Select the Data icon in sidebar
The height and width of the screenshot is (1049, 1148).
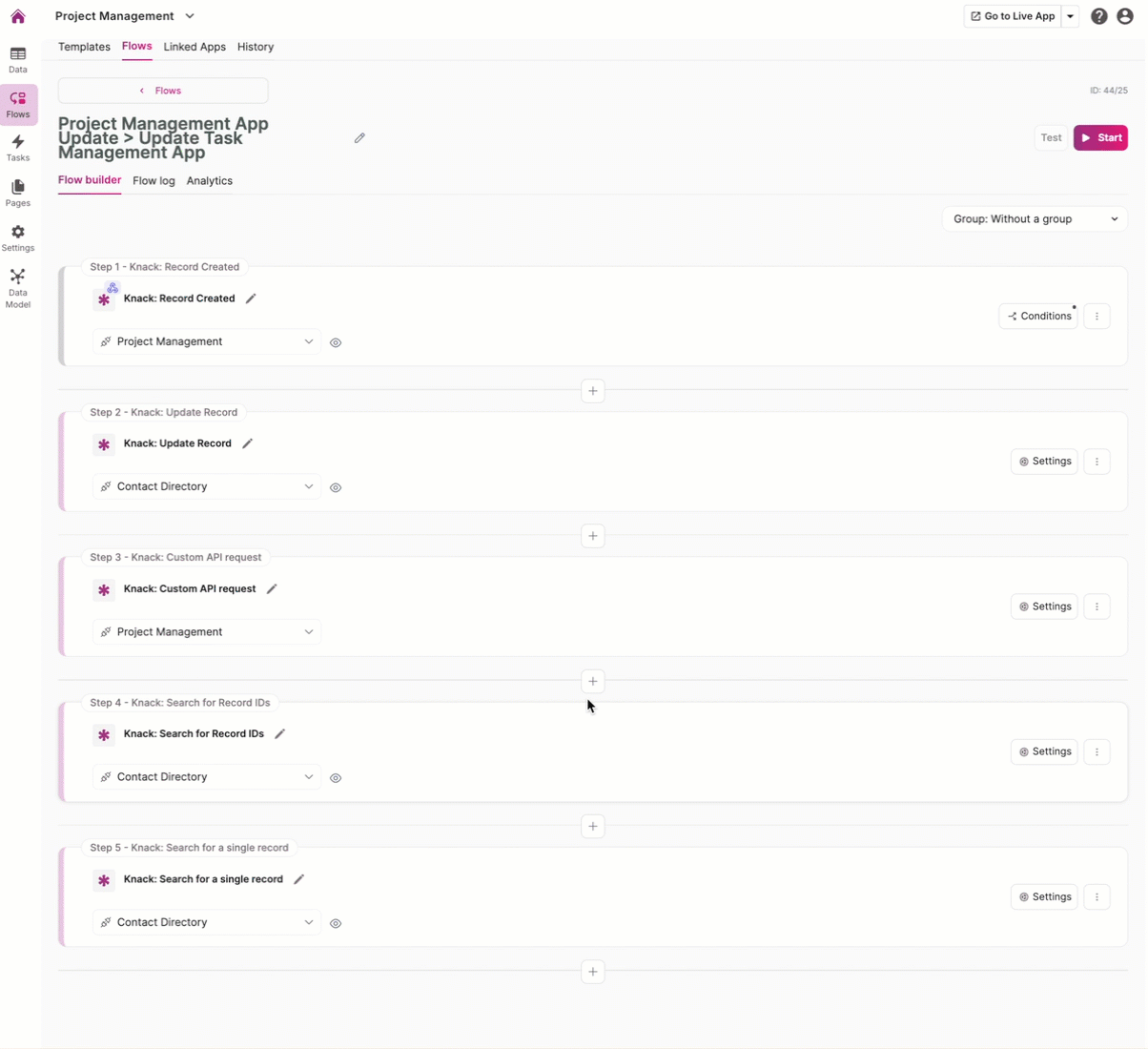click(17, 59)
